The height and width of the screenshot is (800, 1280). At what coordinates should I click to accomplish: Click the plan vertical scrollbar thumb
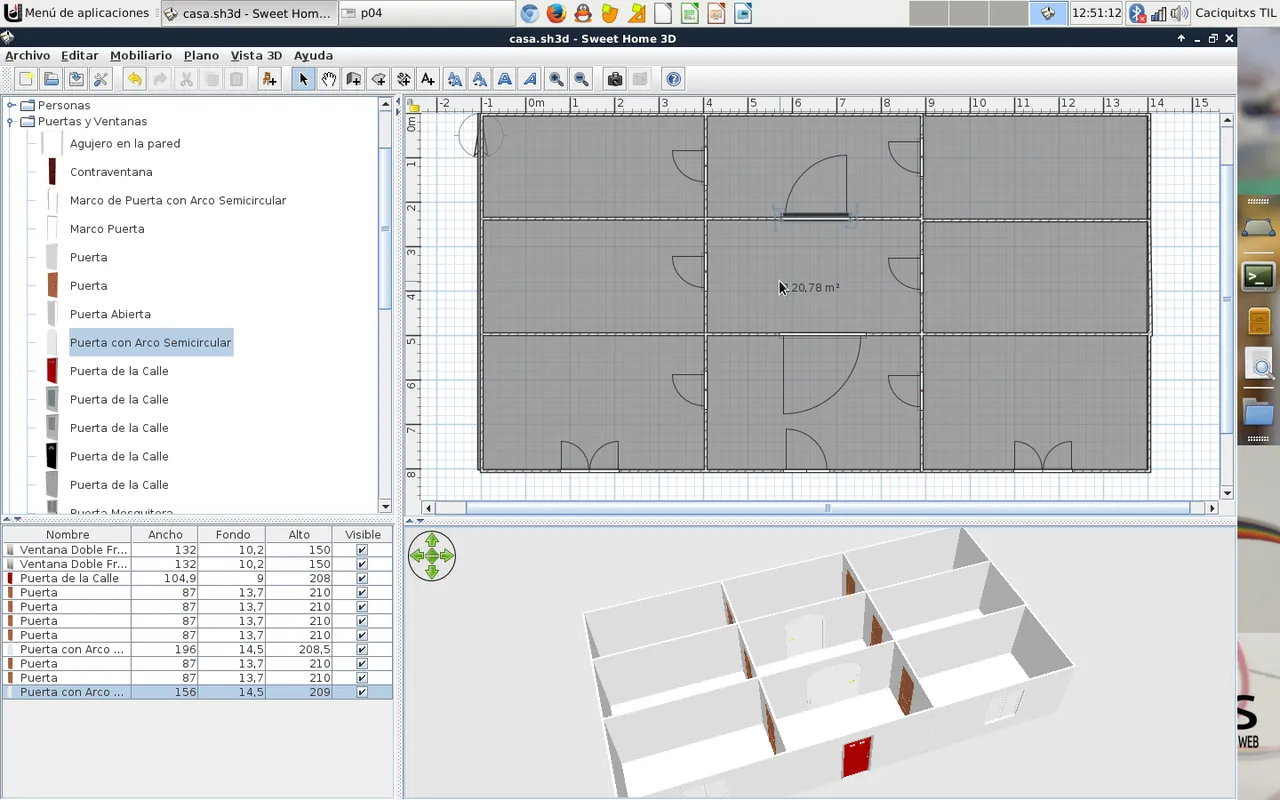coord(1228,299)
